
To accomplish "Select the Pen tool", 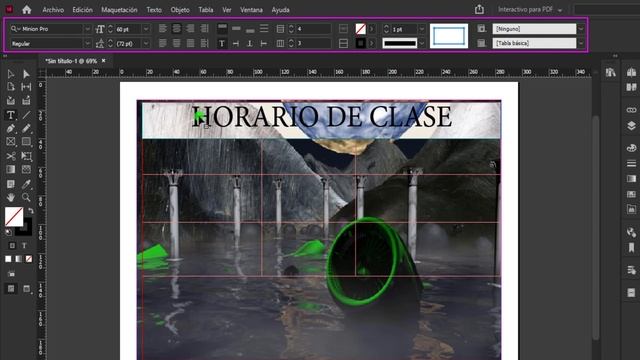I will [11, 129].
